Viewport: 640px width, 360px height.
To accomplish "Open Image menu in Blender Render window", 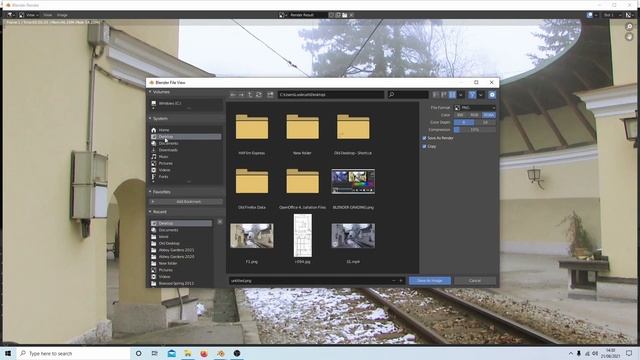I will click(x=62, y=15).
